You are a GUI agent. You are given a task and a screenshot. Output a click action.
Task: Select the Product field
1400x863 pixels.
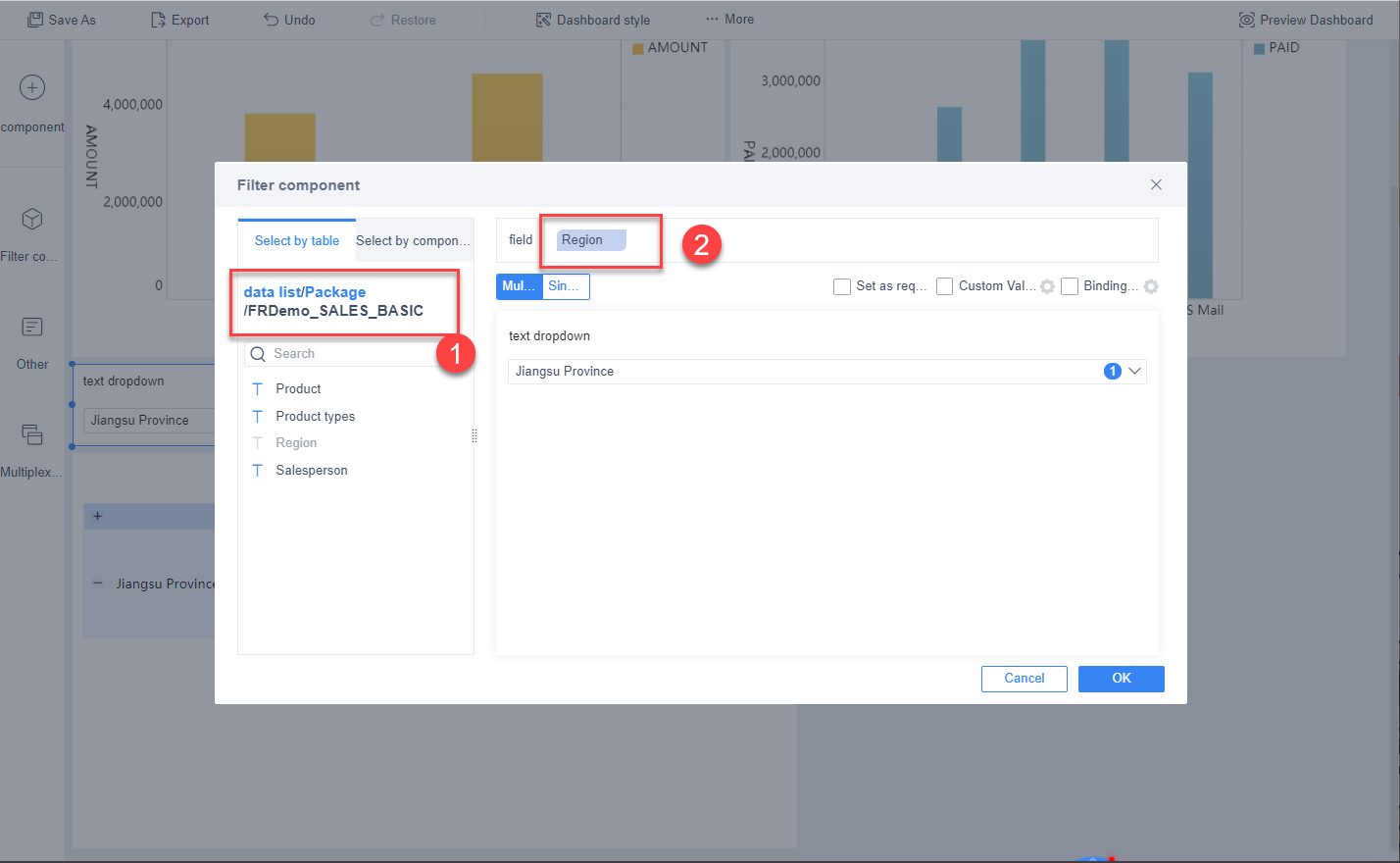click(298, 389)
